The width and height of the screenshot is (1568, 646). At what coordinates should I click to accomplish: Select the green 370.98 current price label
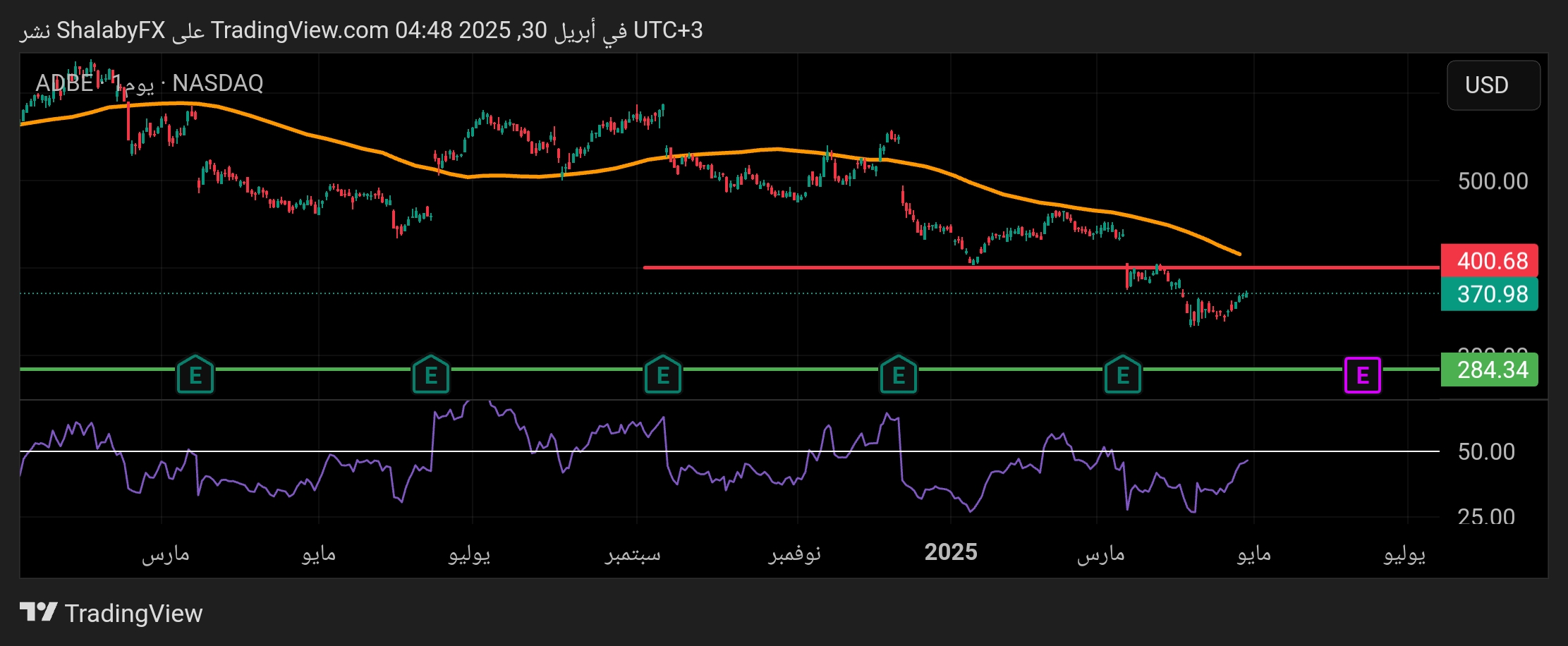(x=1490, y=294)
